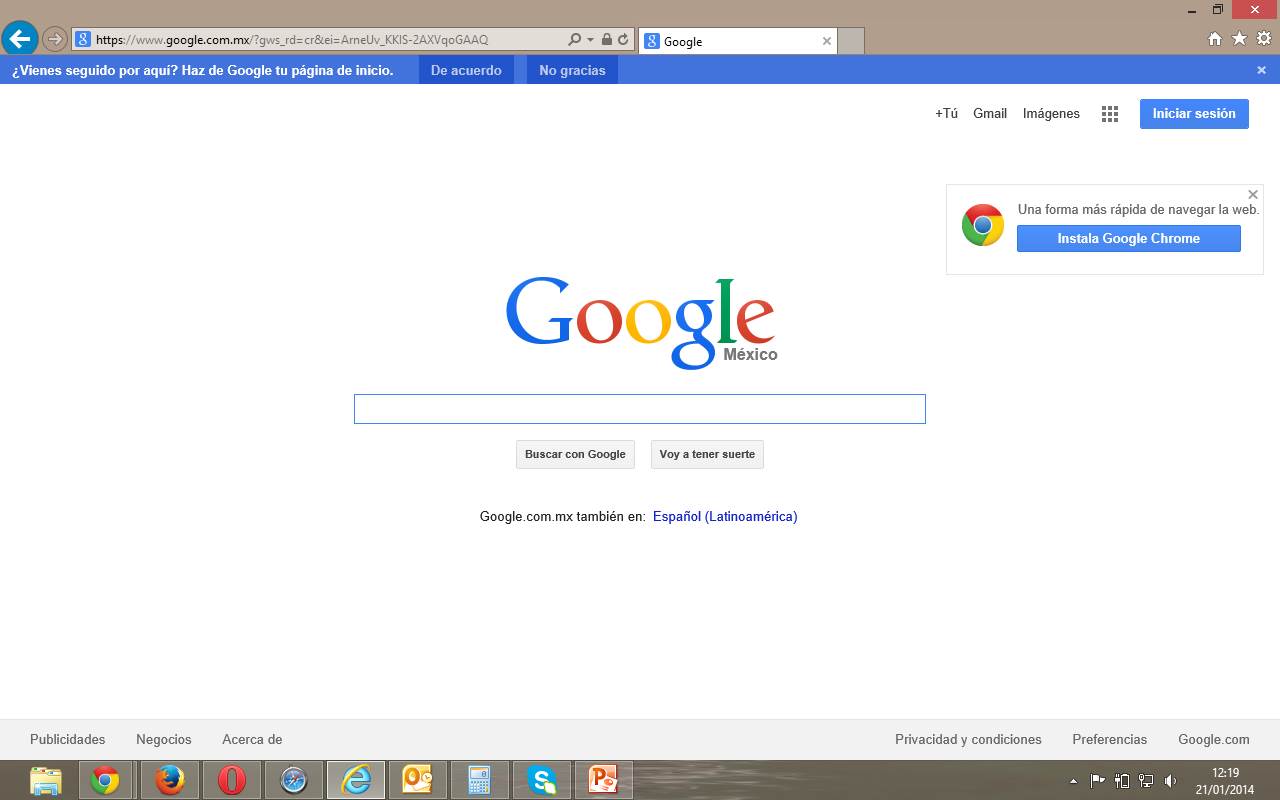Open the +Tú link
Viewport: 1280px width, 800px height.
[x=946, y=113]
